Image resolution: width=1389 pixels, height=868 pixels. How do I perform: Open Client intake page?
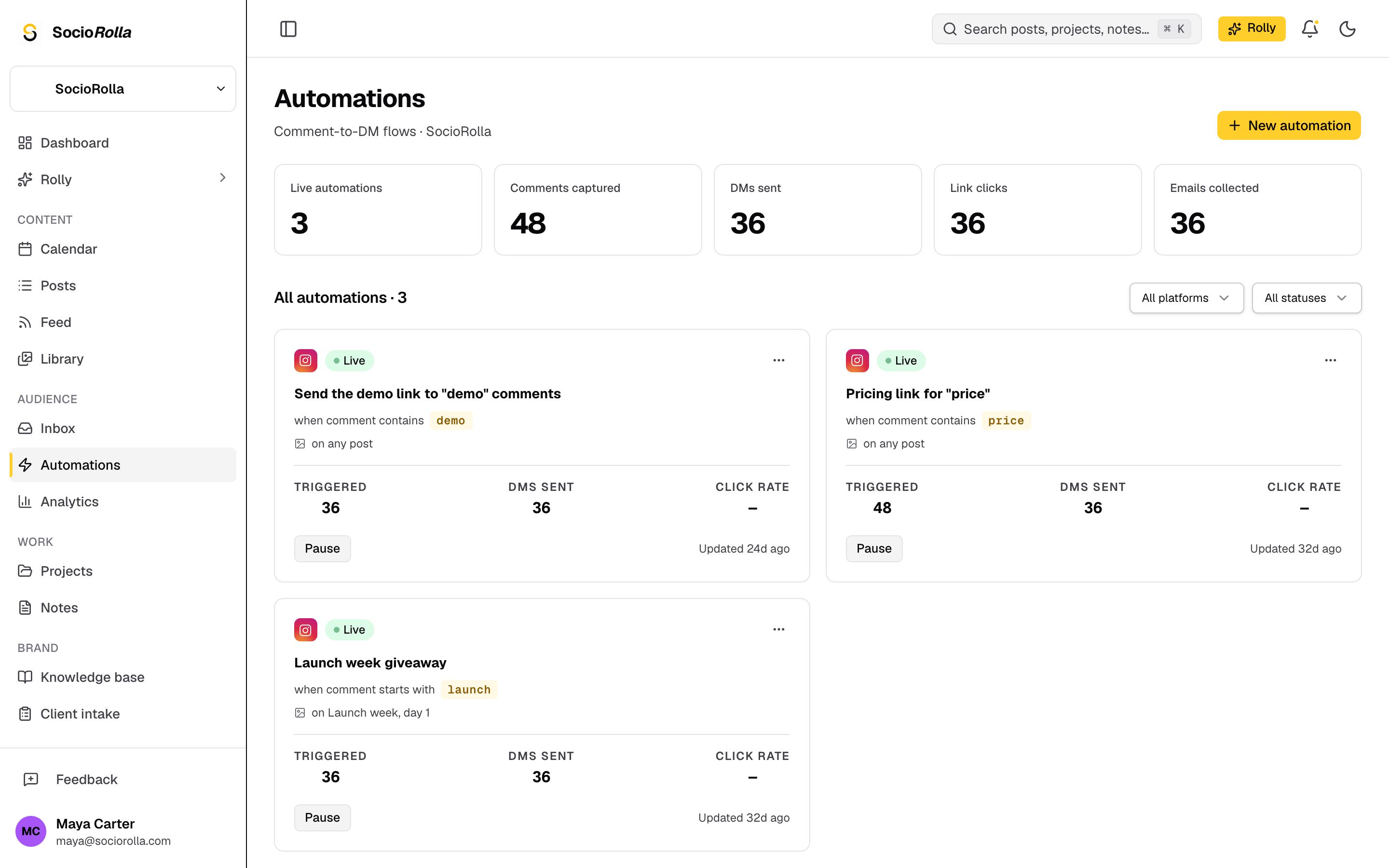click(x=123, y=714)
